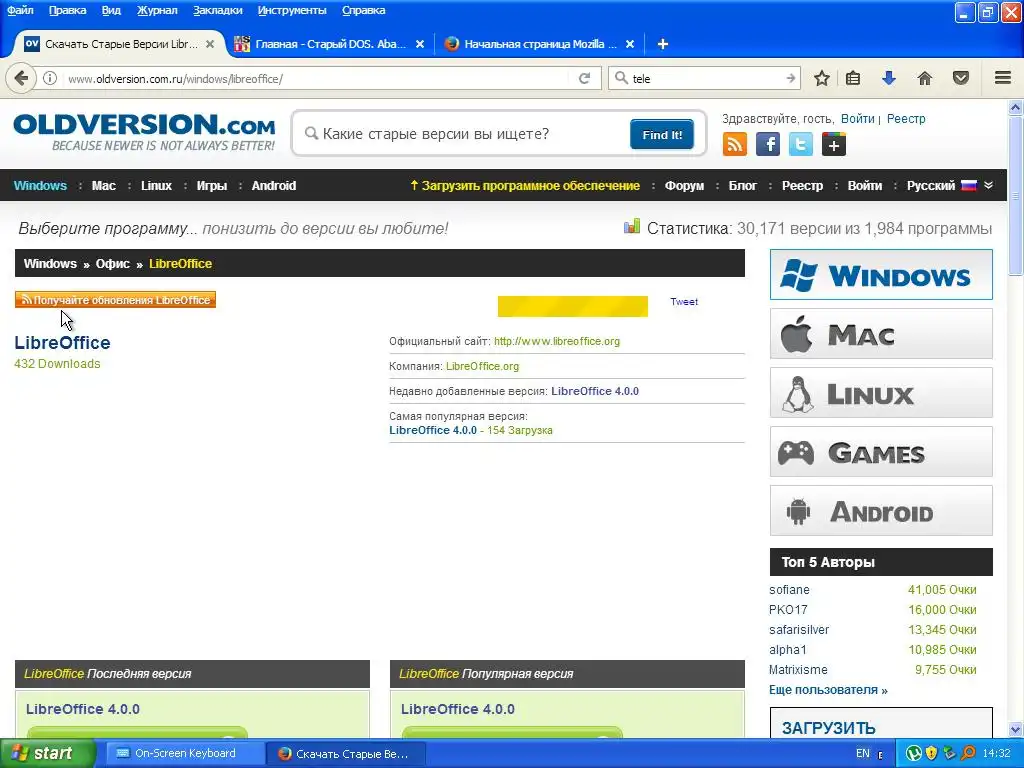The height and width of the screenshot is (768, 1024).
Task: Reload the current page
Action: [x=584, y=78]
